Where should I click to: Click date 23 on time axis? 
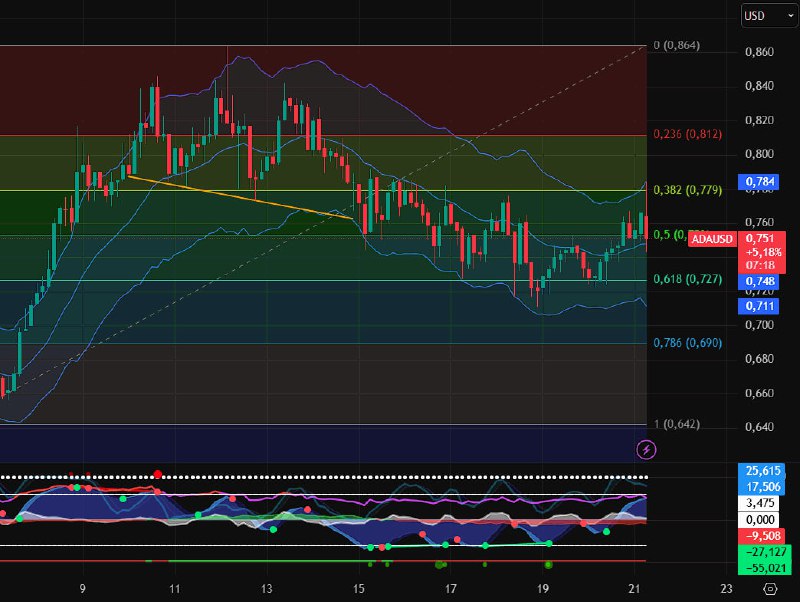tap(727, 589)
